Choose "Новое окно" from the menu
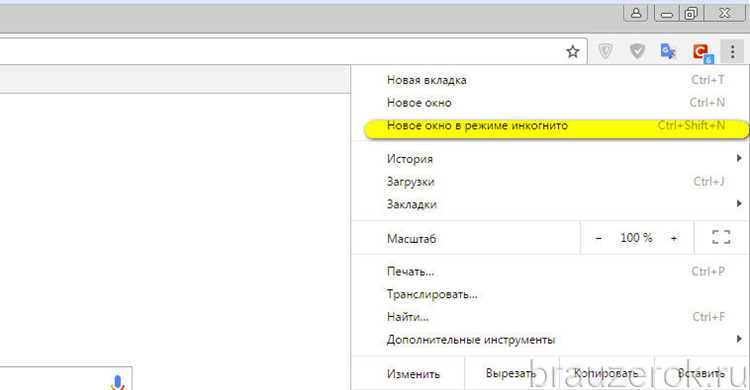Viewport: 750px width, 390px height. pos(550,102)
